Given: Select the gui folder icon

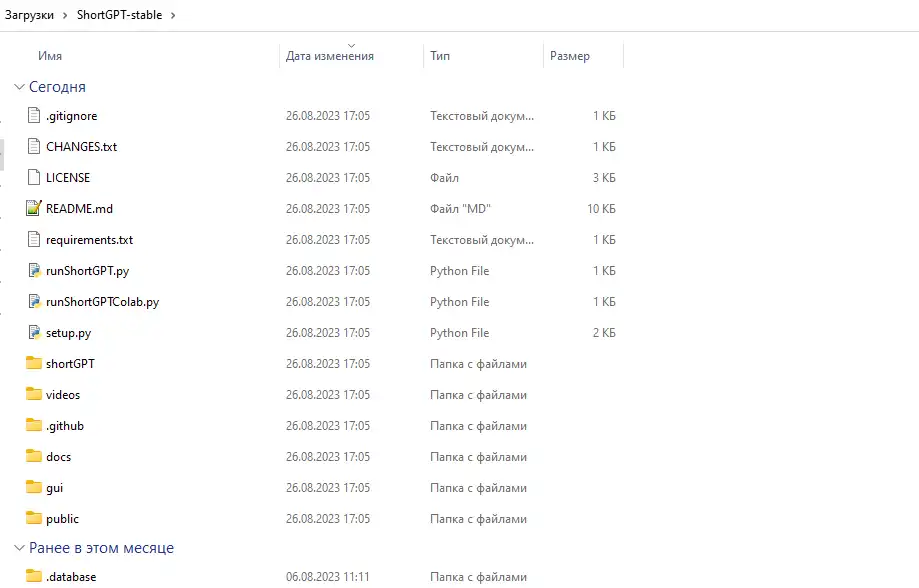Looking at the screenshot, I should pyautogui.click(x=34, y=487).
